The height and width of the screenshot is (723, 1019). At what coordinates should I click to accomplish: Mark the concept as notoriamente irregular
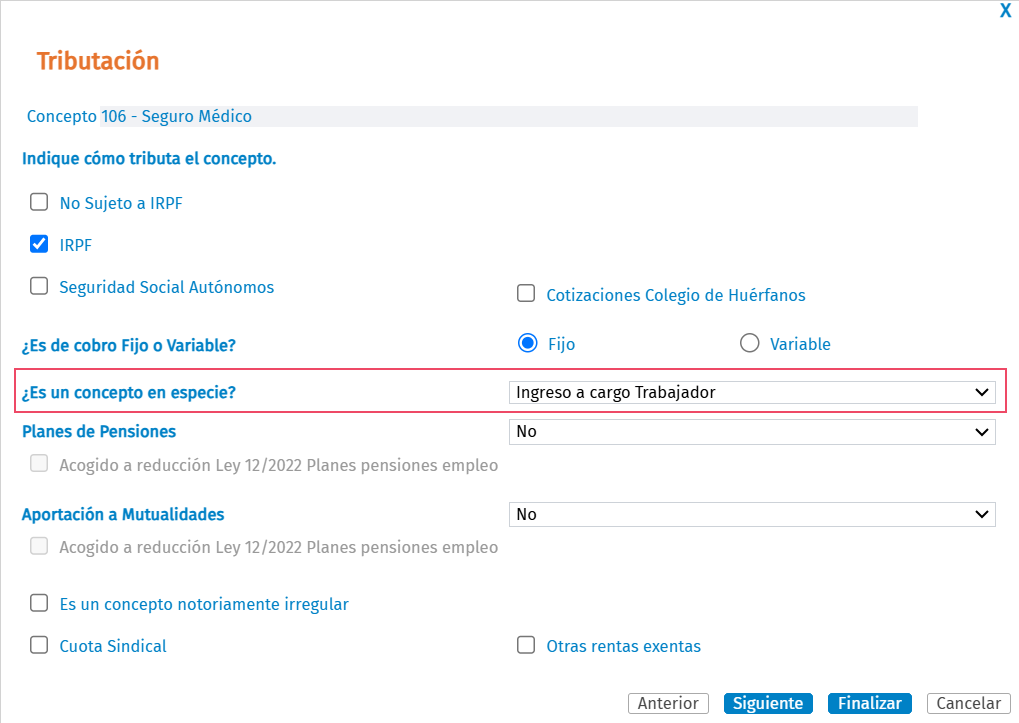38,602
